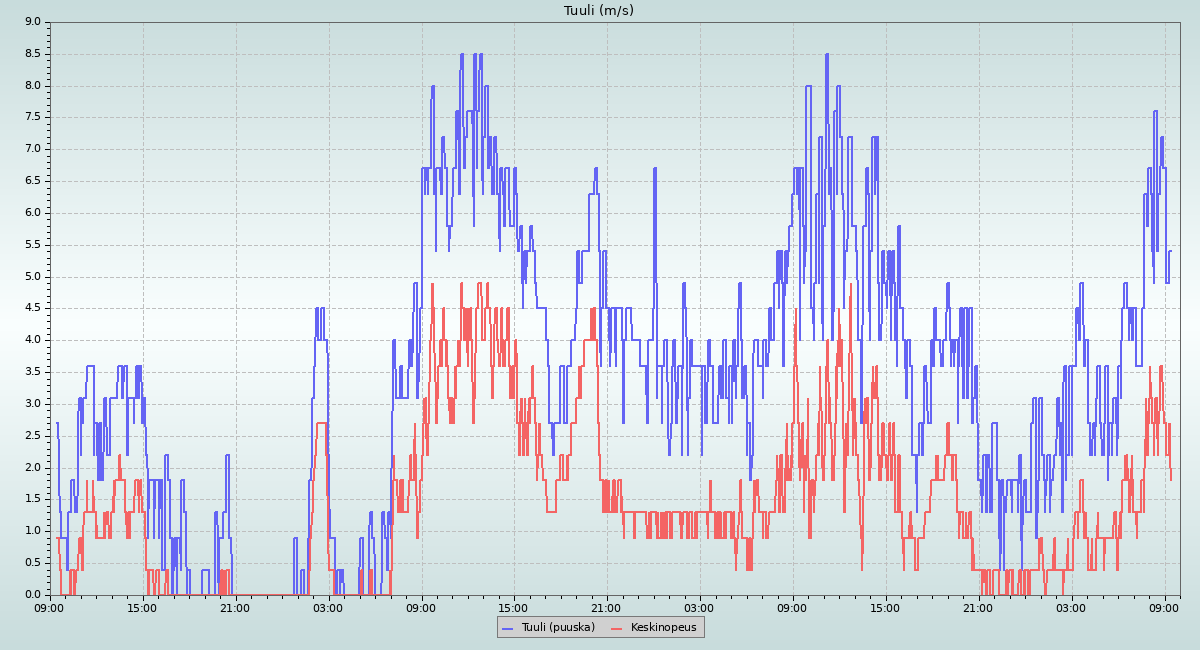1200x650 pixels.
Task: Click the rightmost 03:00 time axis label
Action: (x=1072, y=607)
